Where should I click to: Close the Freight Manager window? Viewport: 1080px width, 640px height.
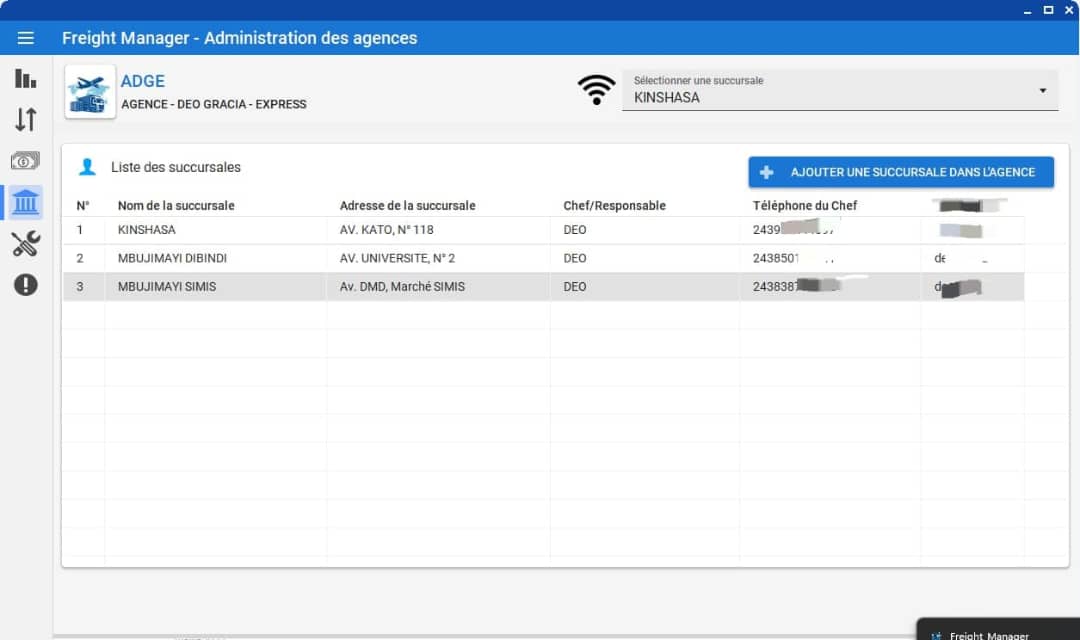(x=1069, y=10)
